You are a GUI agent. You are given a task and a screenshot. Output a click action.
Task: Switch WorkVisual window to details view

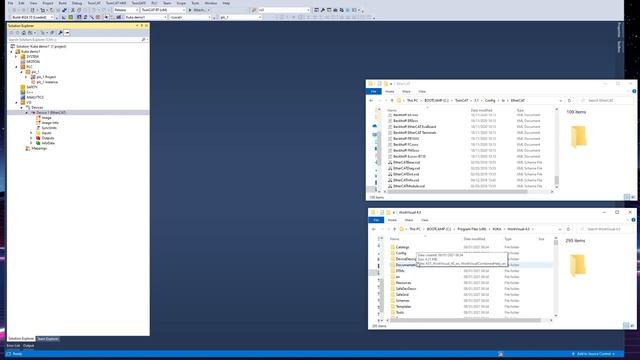tap(626, 325)
